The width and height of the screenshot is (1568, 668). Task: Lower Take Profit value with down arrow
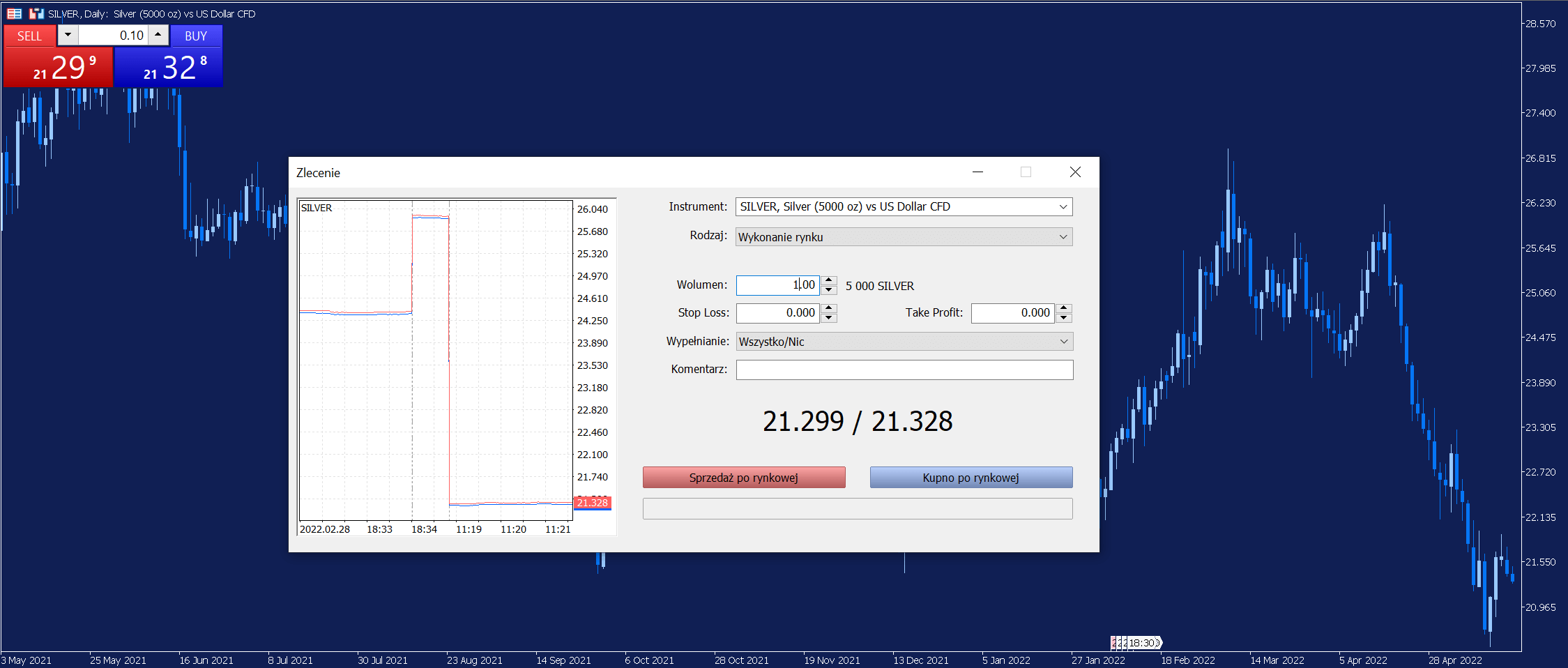pyautogui.click(x=1064, y=318)
